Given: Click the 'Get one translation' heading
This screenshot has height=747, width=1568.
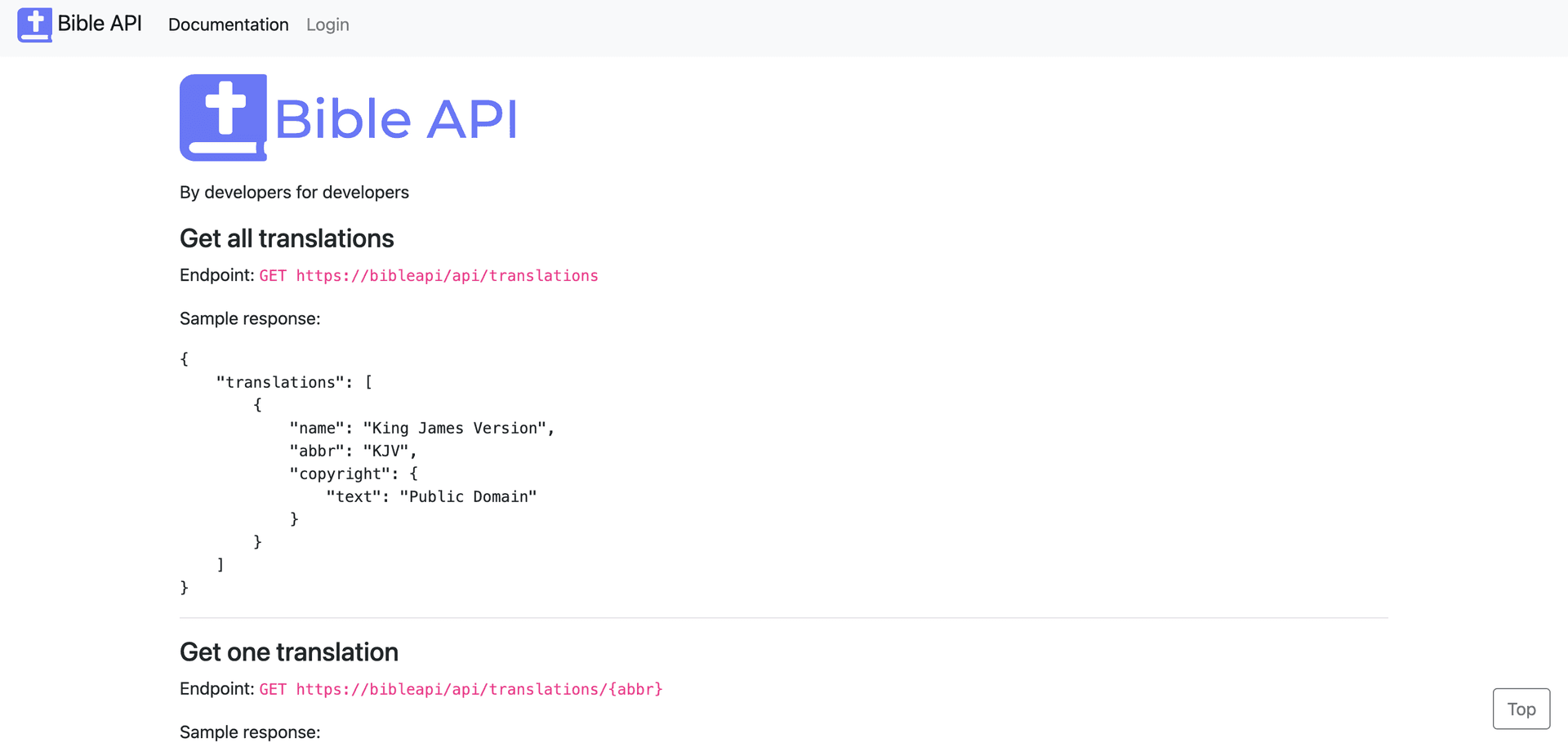Looking at the screenshot, I should click(x=288, y=651).
